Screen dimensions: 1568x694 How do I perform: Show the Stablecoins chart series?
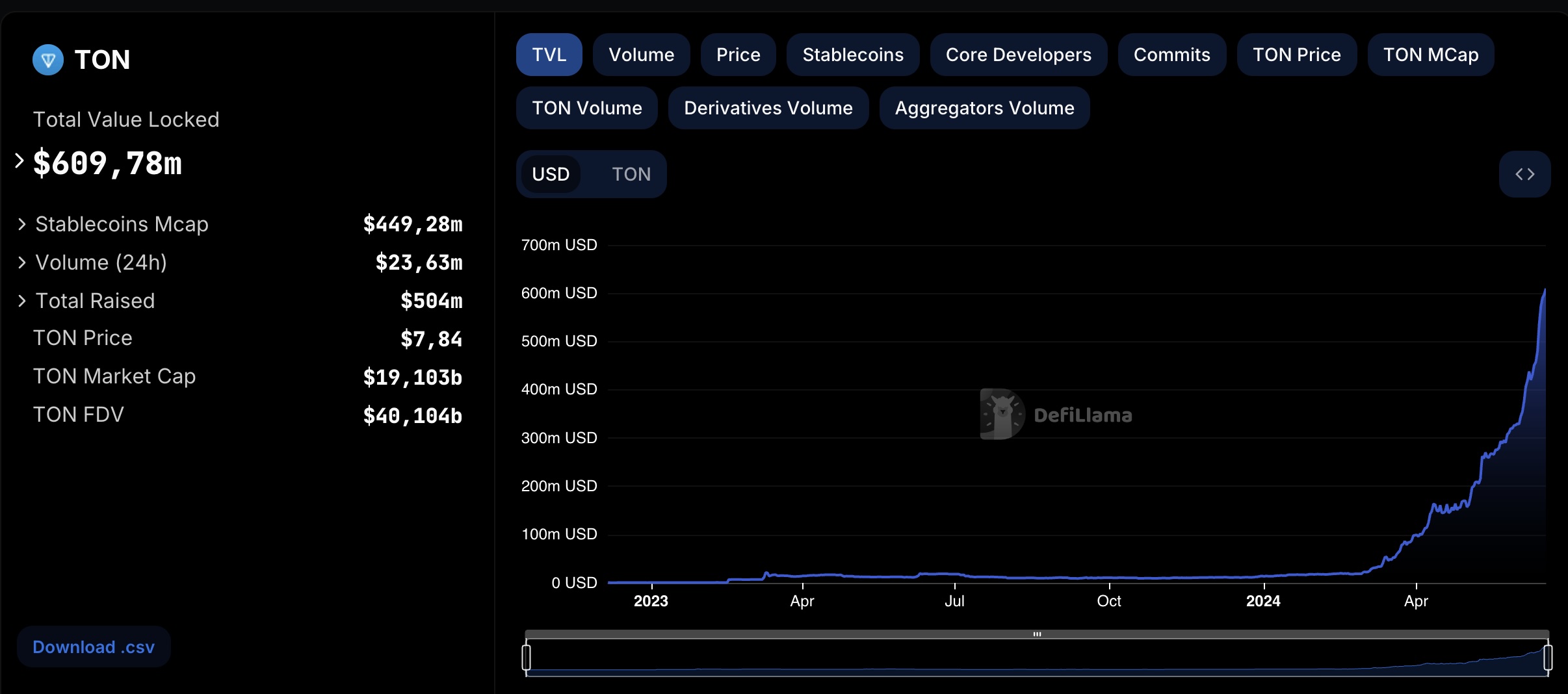[x=852, y=55]
